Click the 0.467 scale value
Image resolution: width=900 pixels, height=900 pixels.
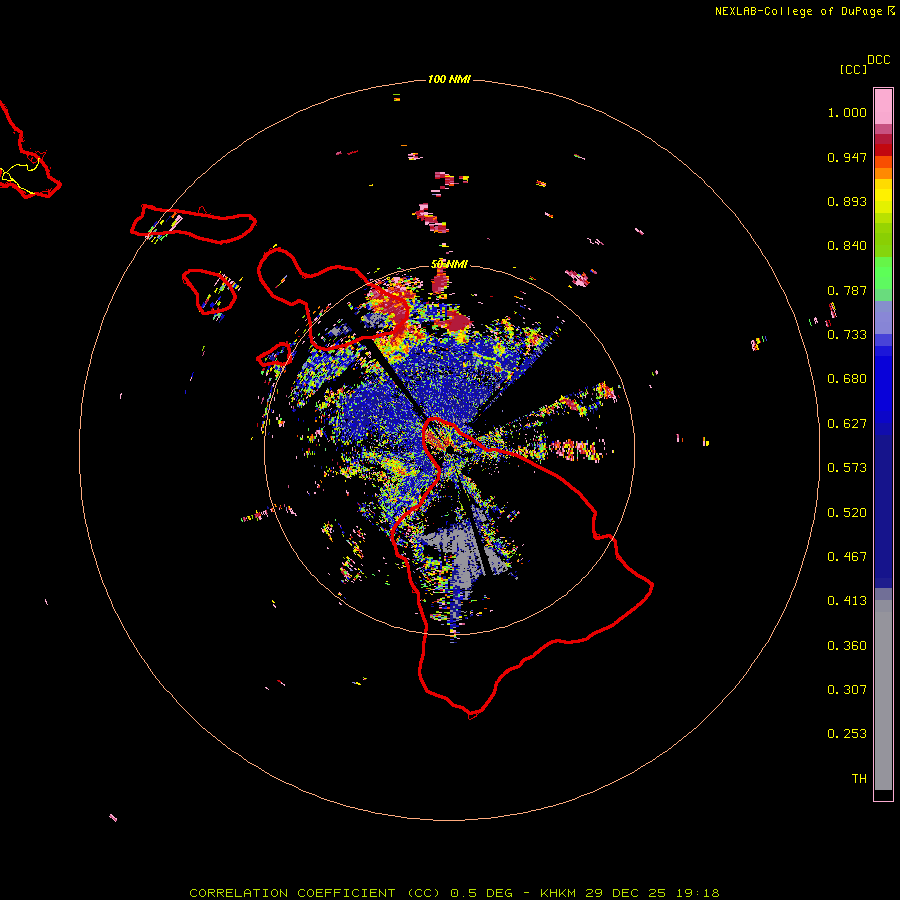coord(847,557)
